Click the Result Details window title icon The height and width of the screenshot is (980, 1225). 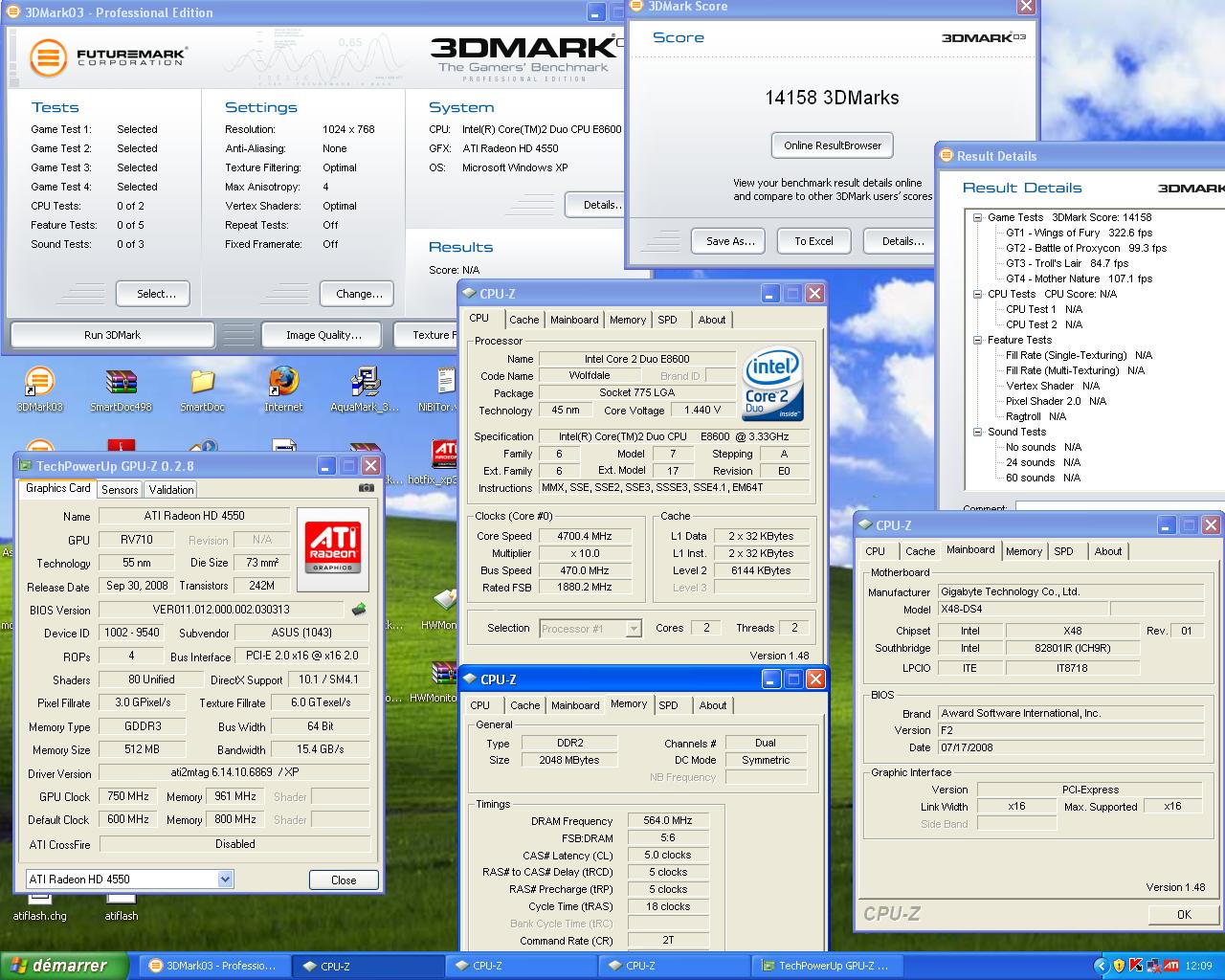coord(947,156)
